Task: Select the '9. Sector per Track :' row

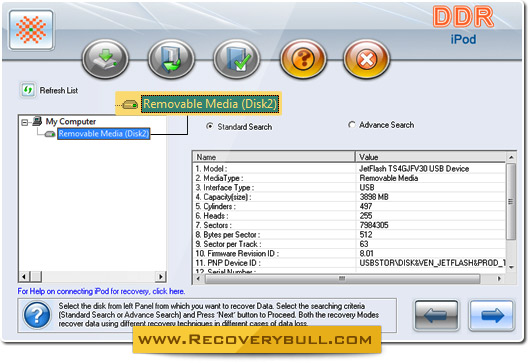Action: [x=350, y=244]
